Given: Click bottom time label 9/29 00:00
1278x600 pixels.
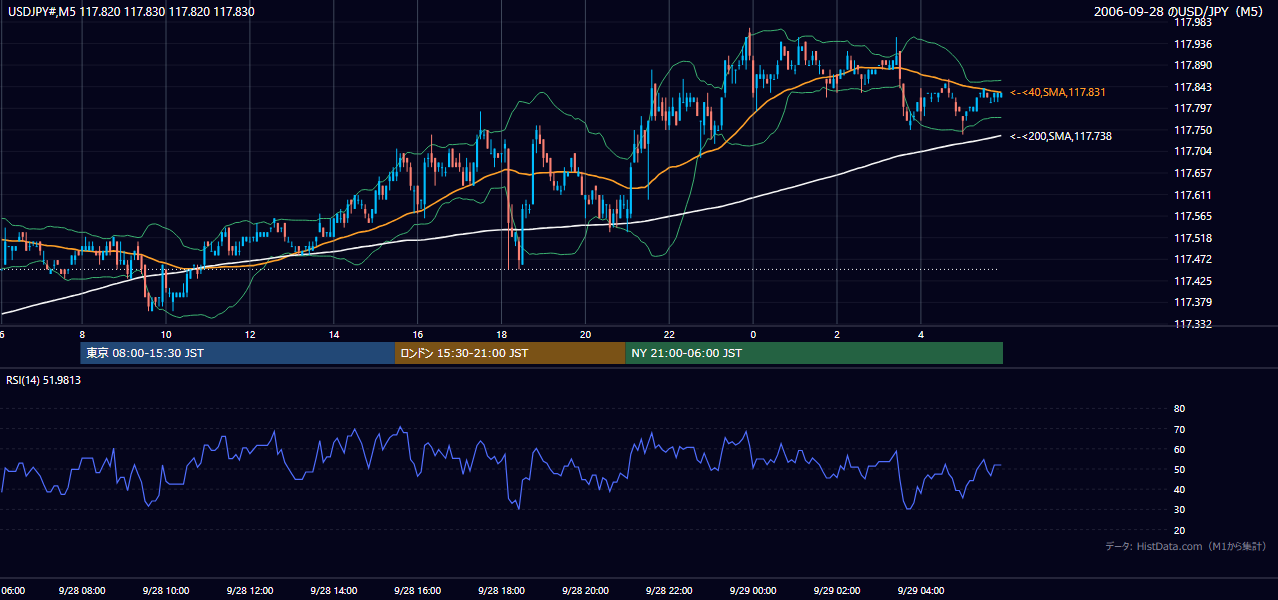Looking at the screenshot, I should pyautogui.click(x=753, y=591).
